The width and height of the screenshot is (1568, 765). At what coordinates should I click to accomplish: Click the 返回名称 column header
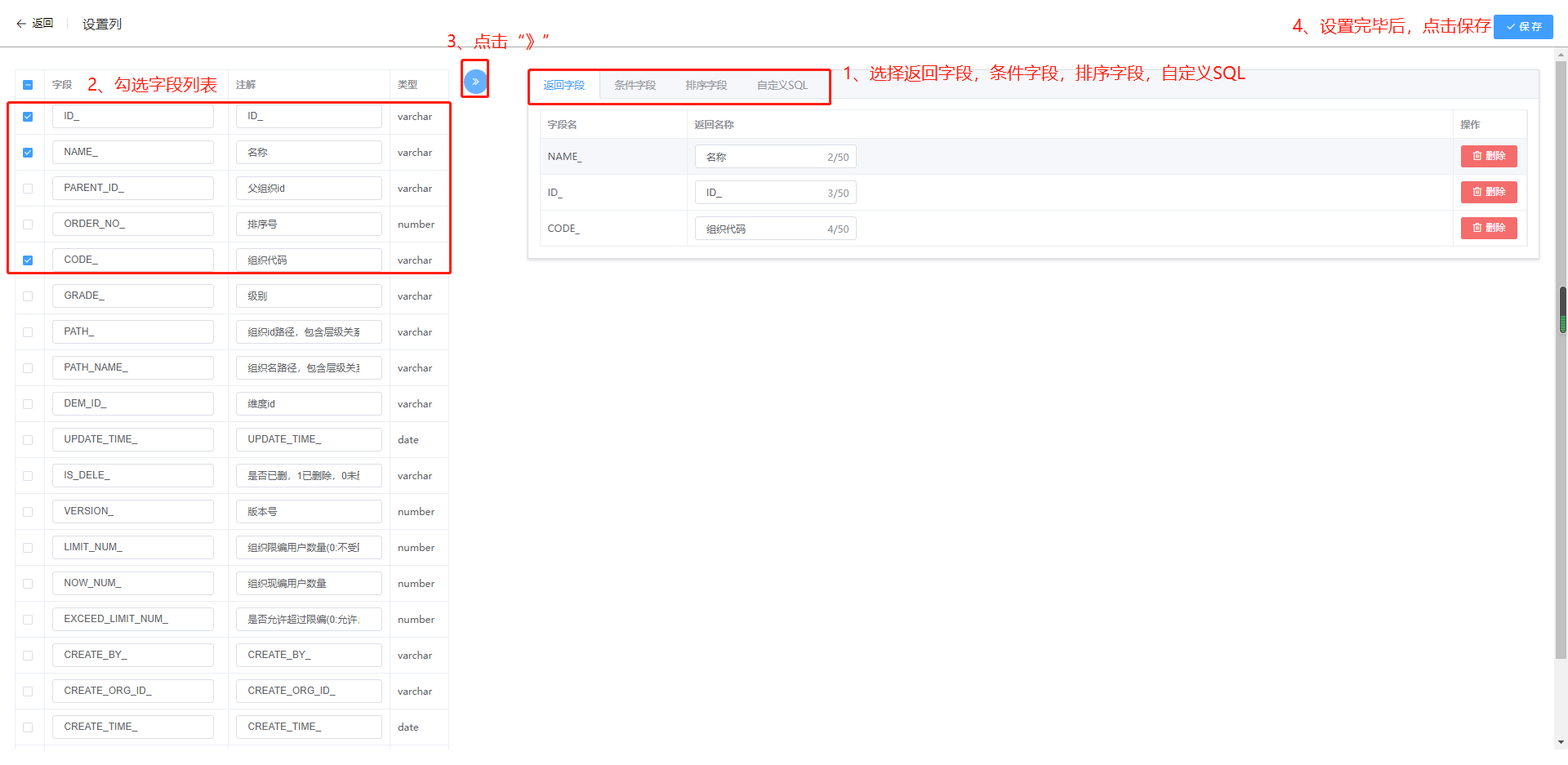click(714, 125)
